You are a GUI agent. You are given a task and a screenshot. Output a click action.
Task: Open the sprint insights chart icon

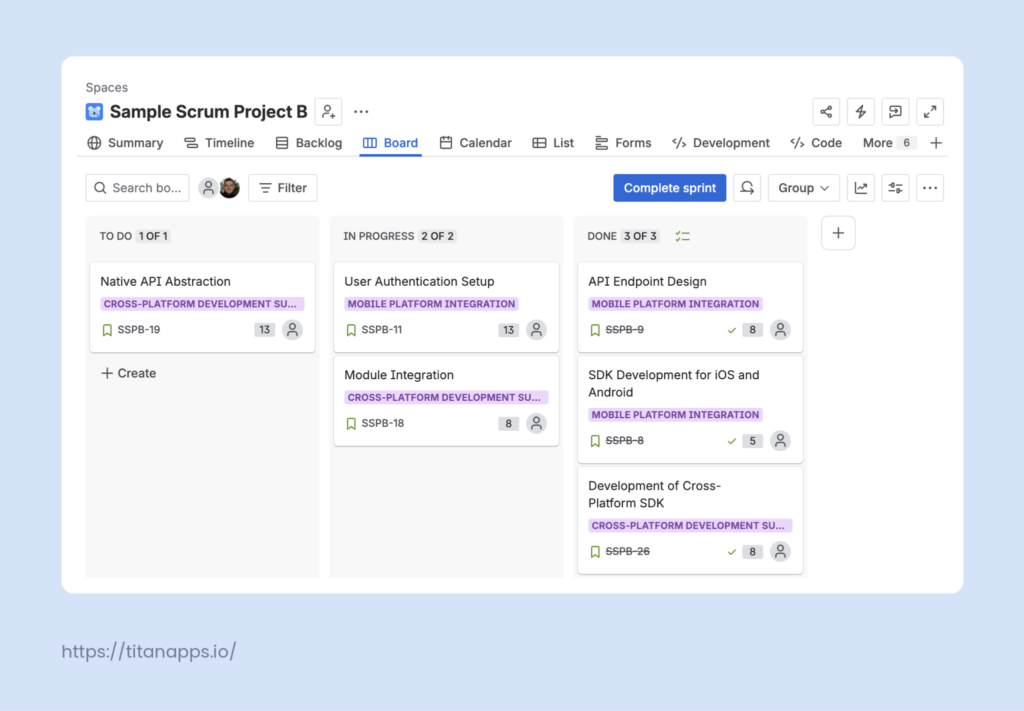click(861, 188)
